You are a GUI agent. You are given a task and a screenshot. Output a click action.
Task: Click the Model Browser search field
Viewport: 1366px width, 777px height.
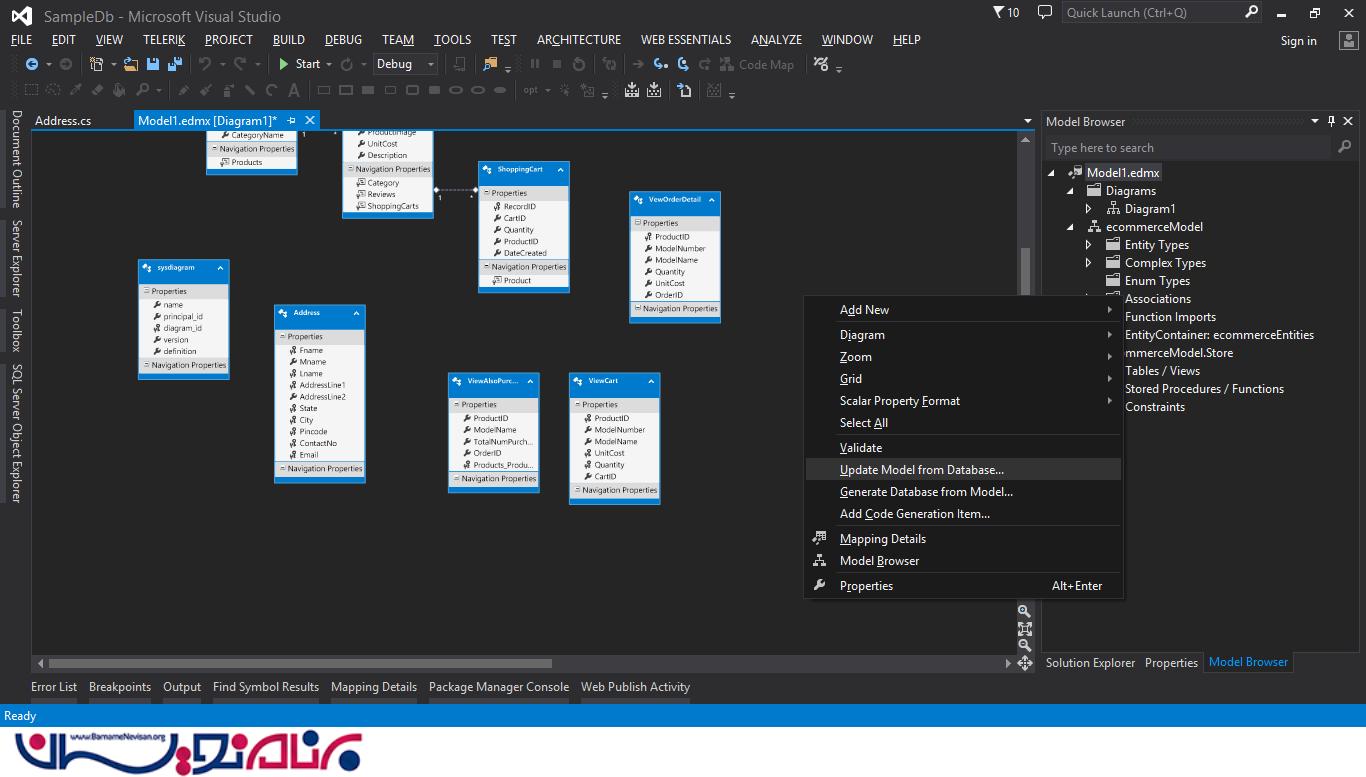coord(1190,148)
